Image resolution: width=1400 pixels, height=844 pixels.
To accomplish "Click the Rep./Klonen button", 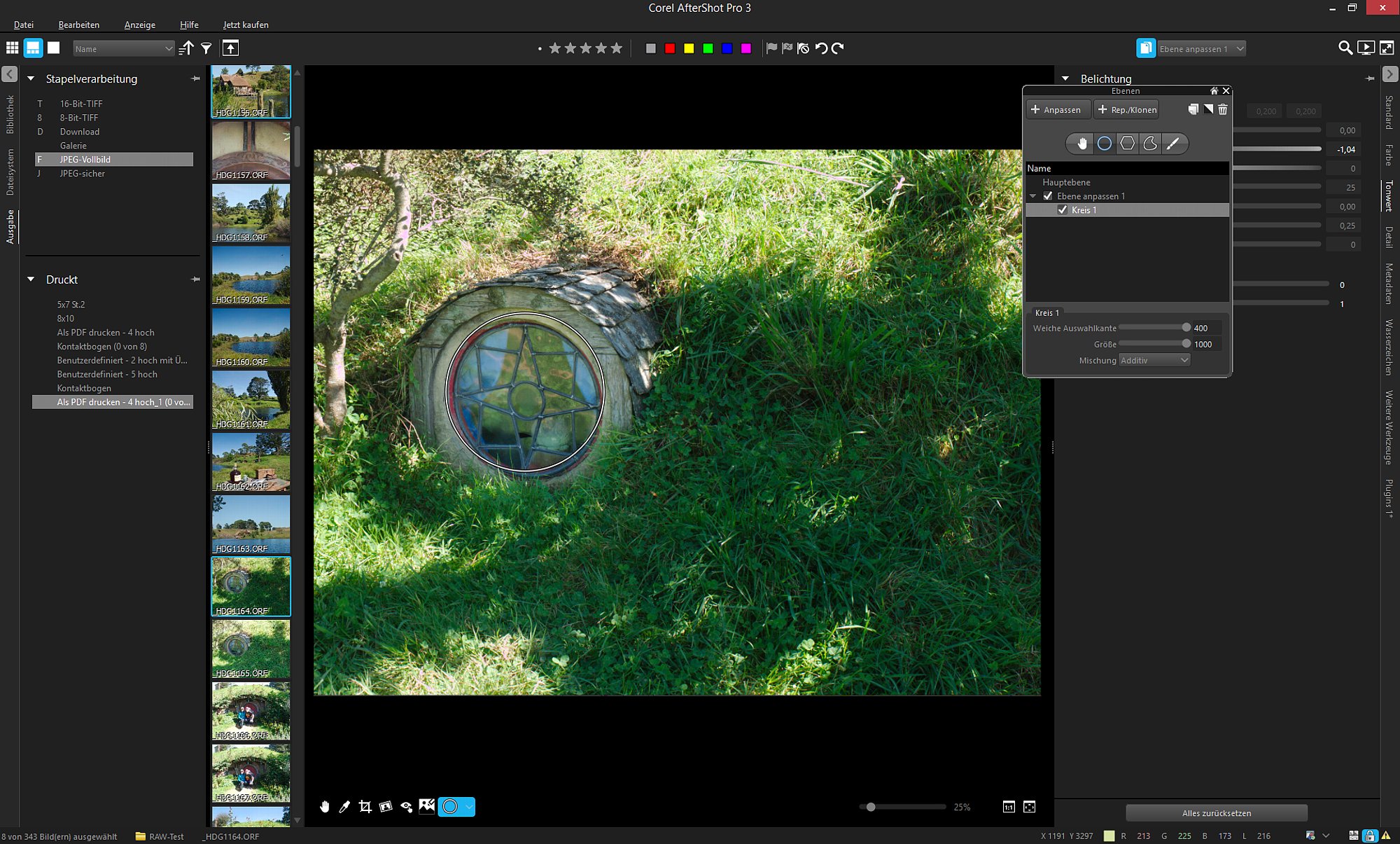I will [1127, 109].
